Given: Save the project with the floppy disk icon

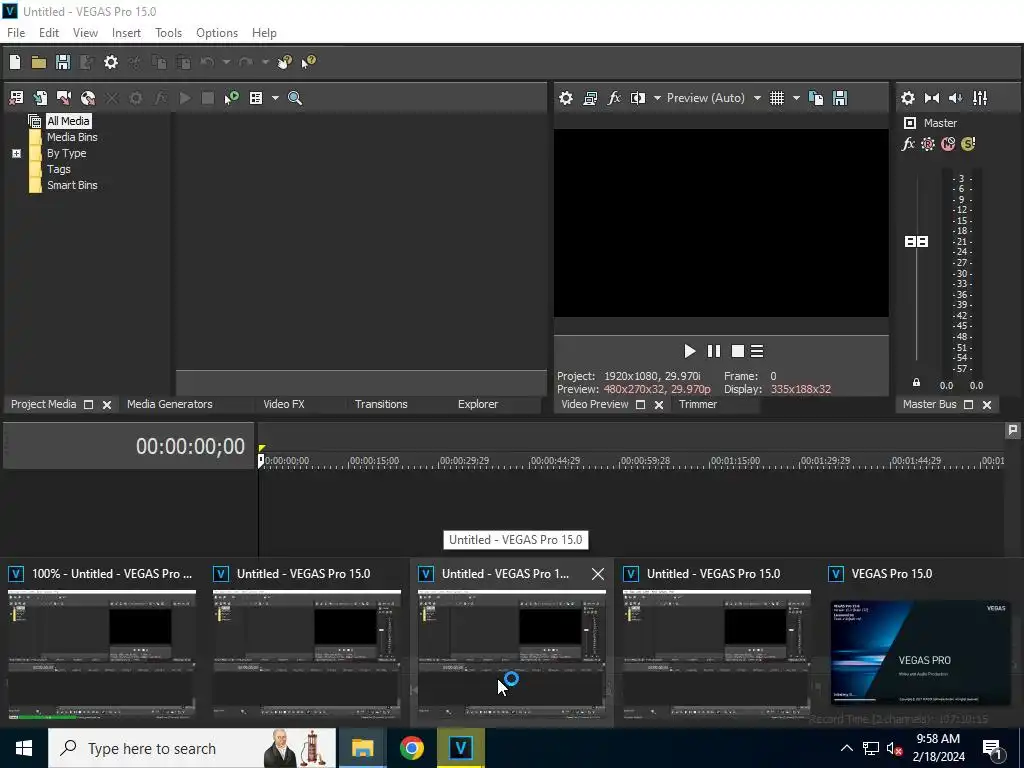Looking at the screenshot, I should (63, 62).
